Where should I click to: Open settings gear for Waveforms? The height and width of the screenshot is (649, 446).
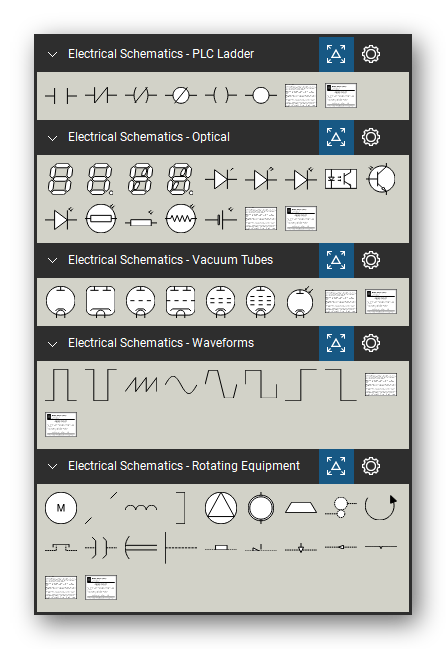pos(371,343)
